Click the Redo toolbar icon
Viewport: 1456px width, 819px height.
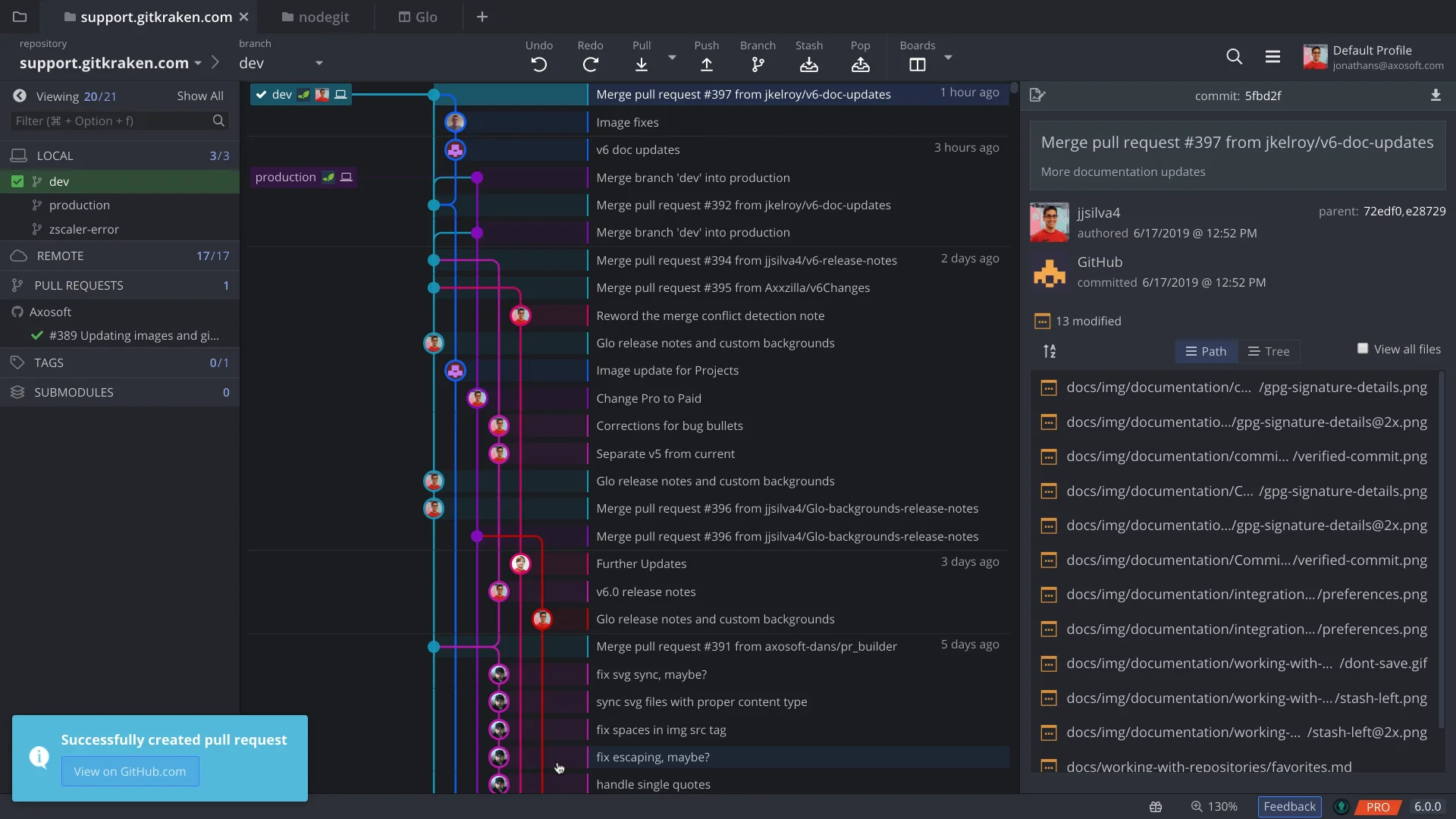[590, 64]
